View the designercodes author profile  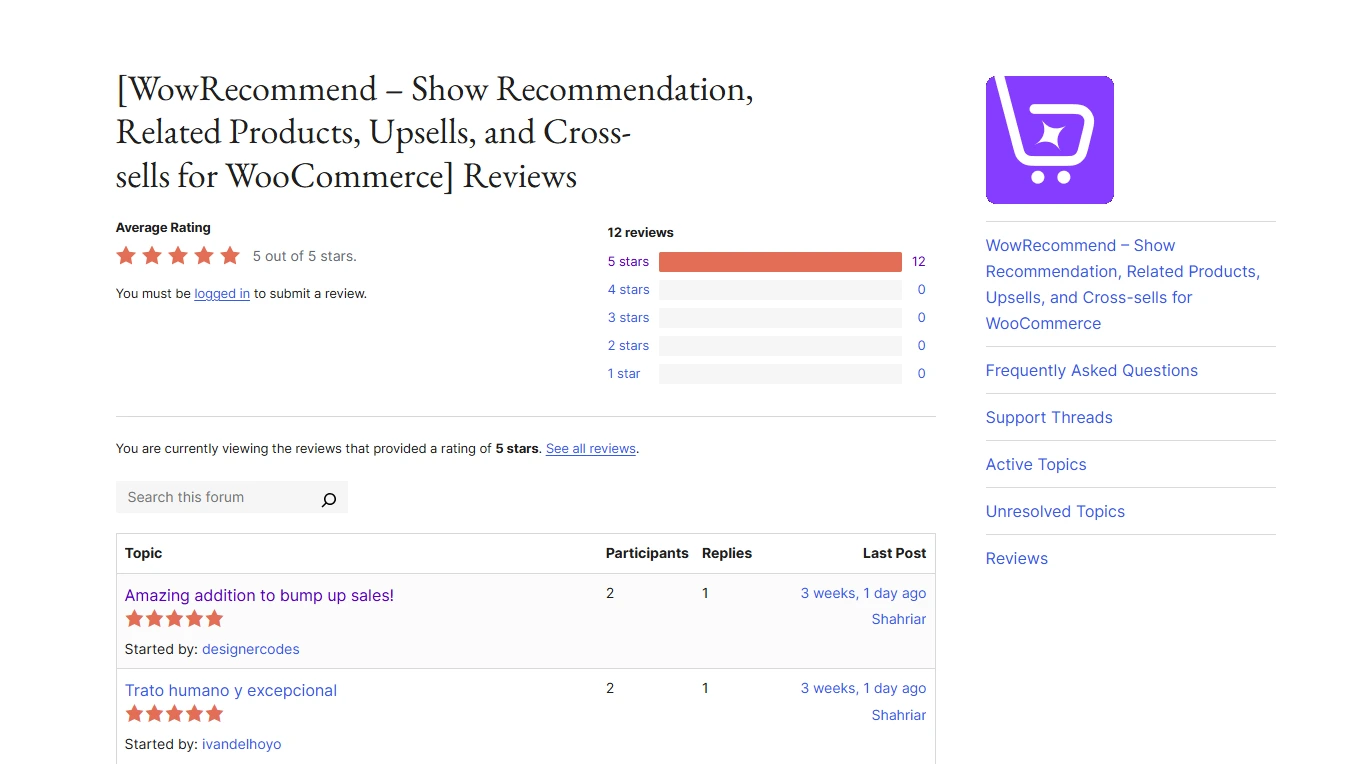(x=251, y=649)
